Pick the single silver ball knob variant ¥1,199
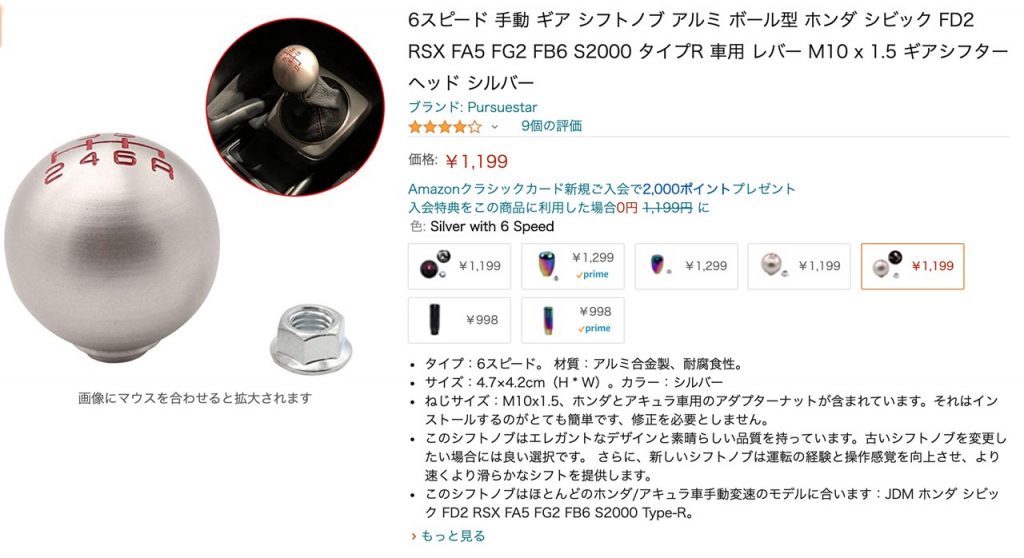 (x=799, y=266)
